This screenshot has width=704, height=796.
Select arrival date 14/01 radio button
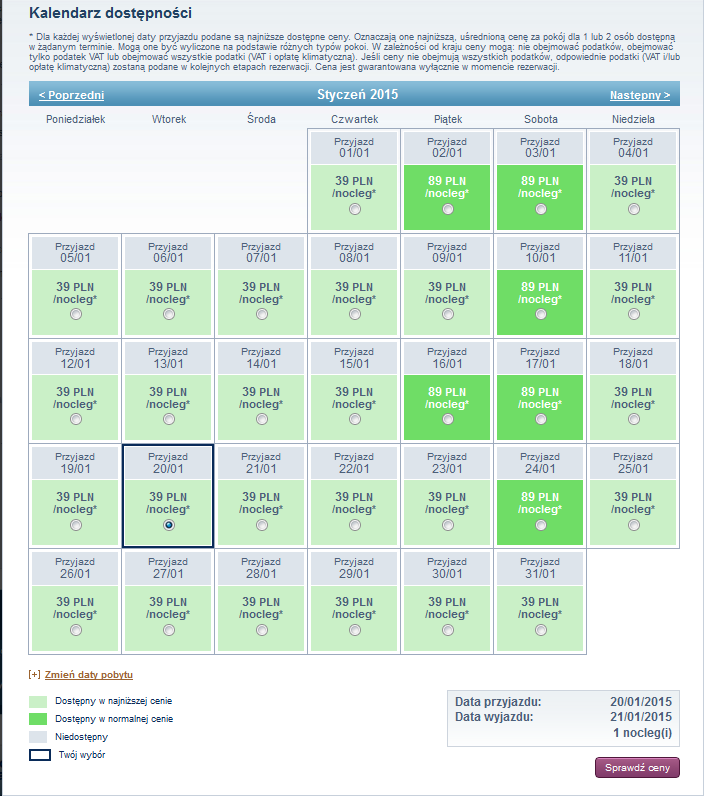(262, 419)
